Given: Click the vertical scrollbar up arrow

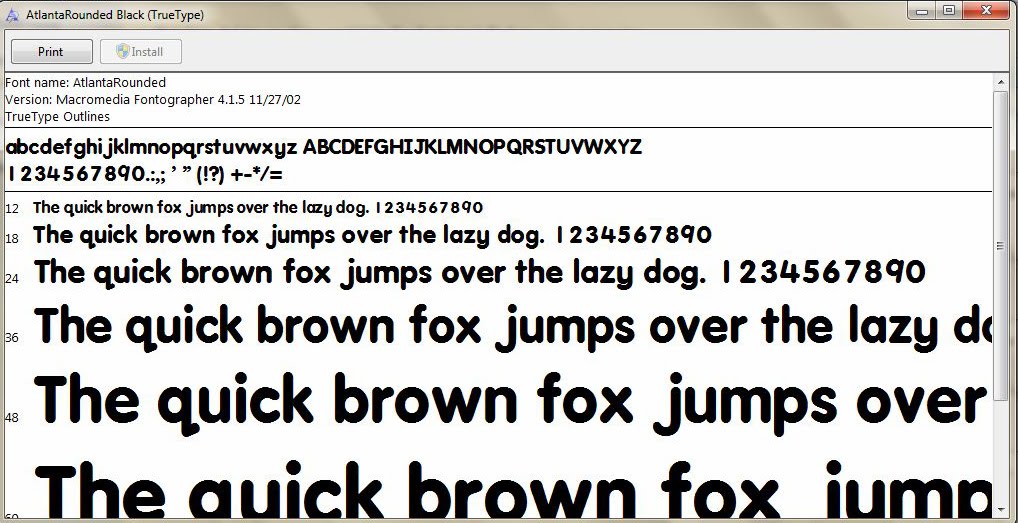Looking at the screenshot, I should pos(1000,82).
